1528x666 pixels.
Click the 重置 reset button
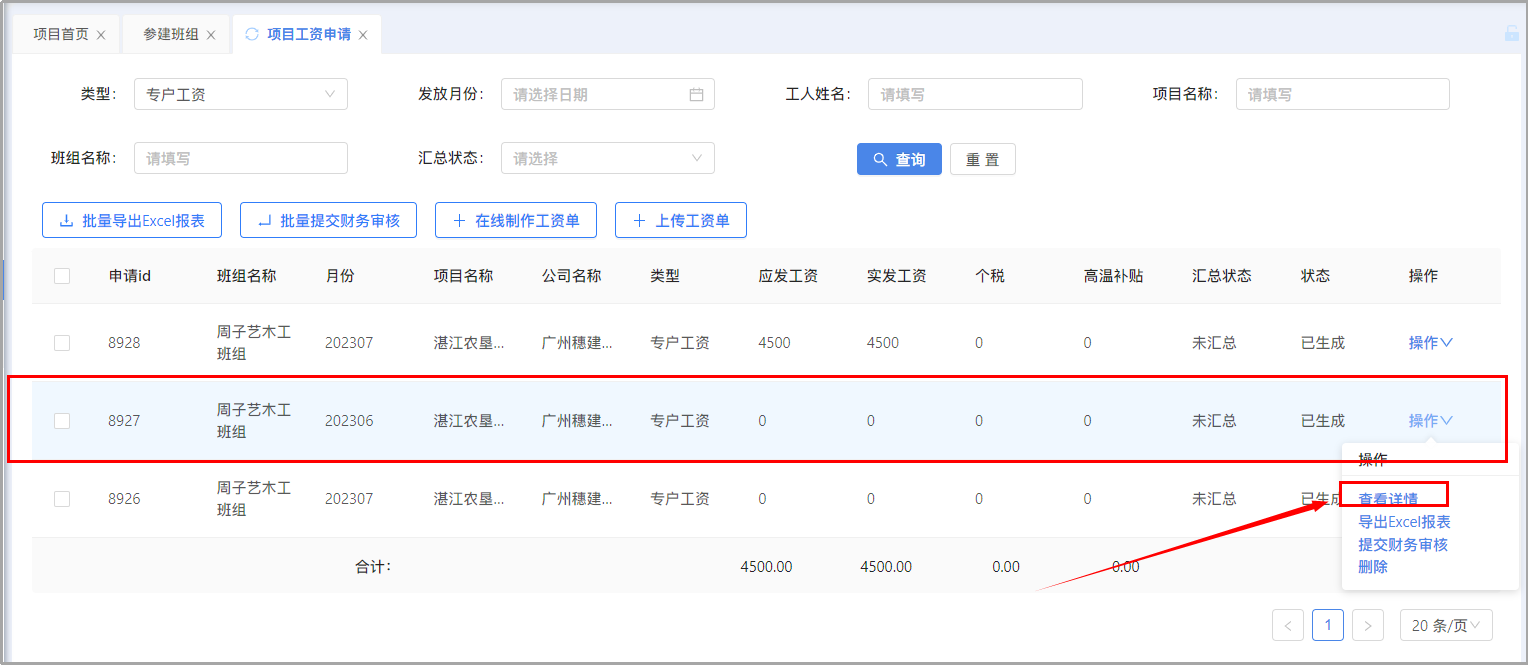(982, 160)
